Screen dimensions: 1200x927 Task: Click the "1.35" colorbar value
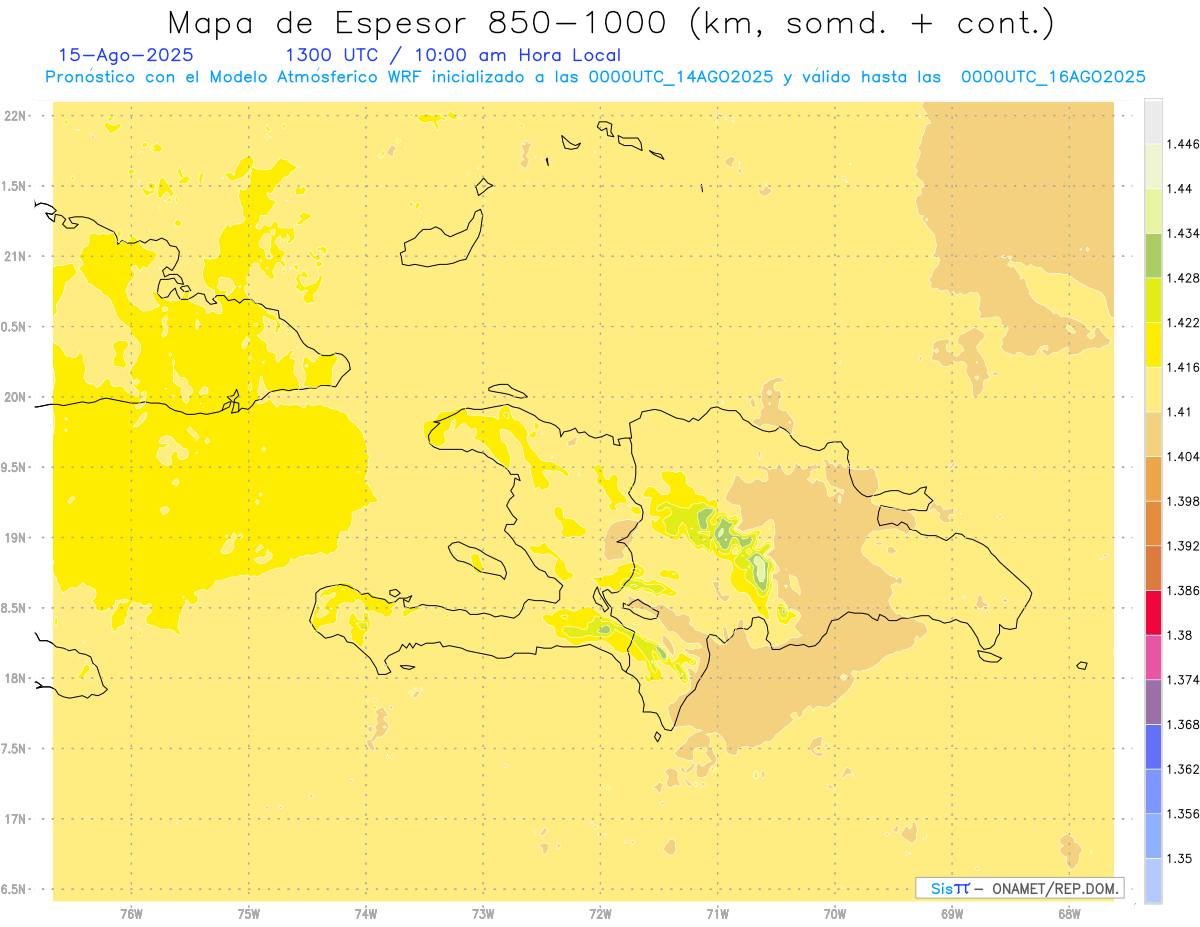pos(1179,858)
